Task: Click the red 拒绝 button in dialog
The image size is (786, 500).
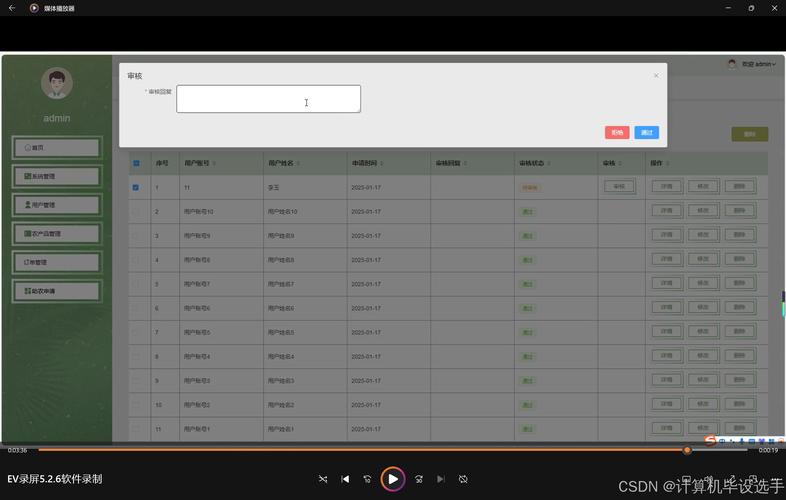Action: pos(617,132)
